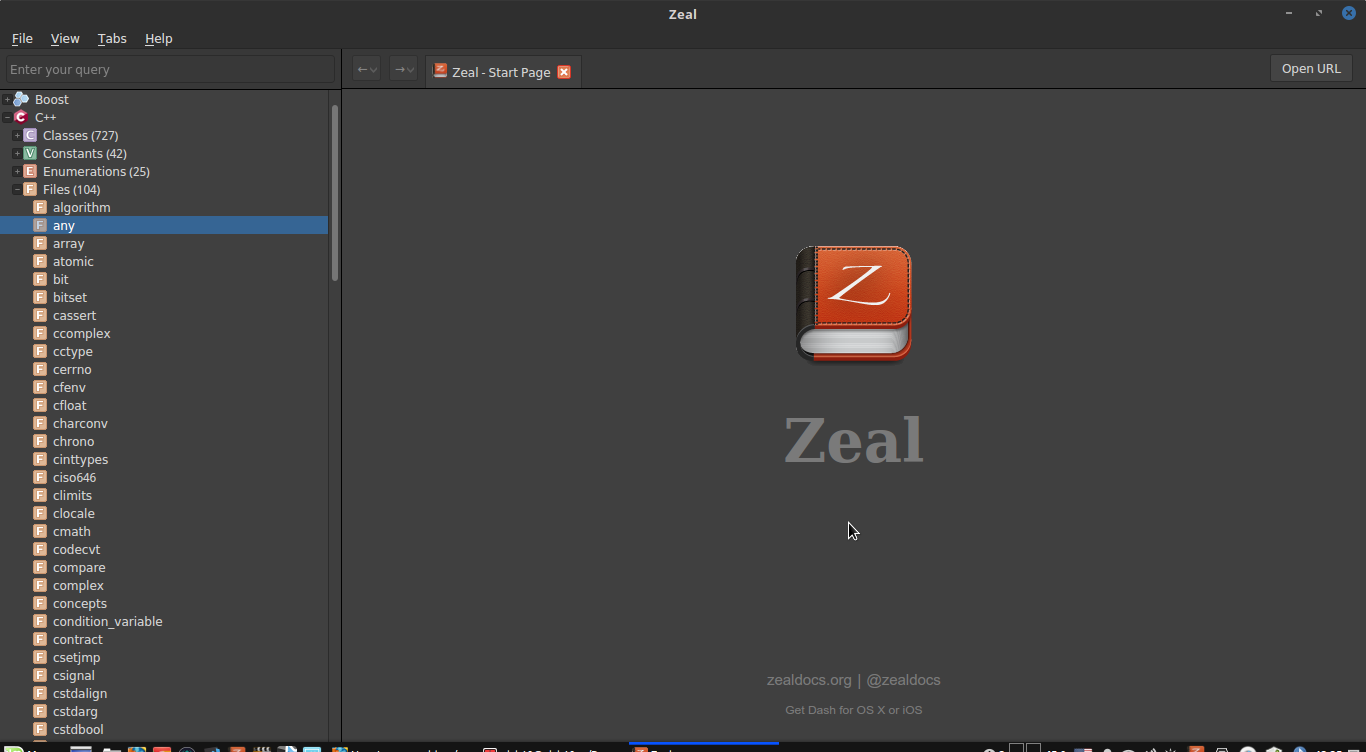Expand the Boost docset node
This screenshot has height=752, width=1366.
click(7, 99)
